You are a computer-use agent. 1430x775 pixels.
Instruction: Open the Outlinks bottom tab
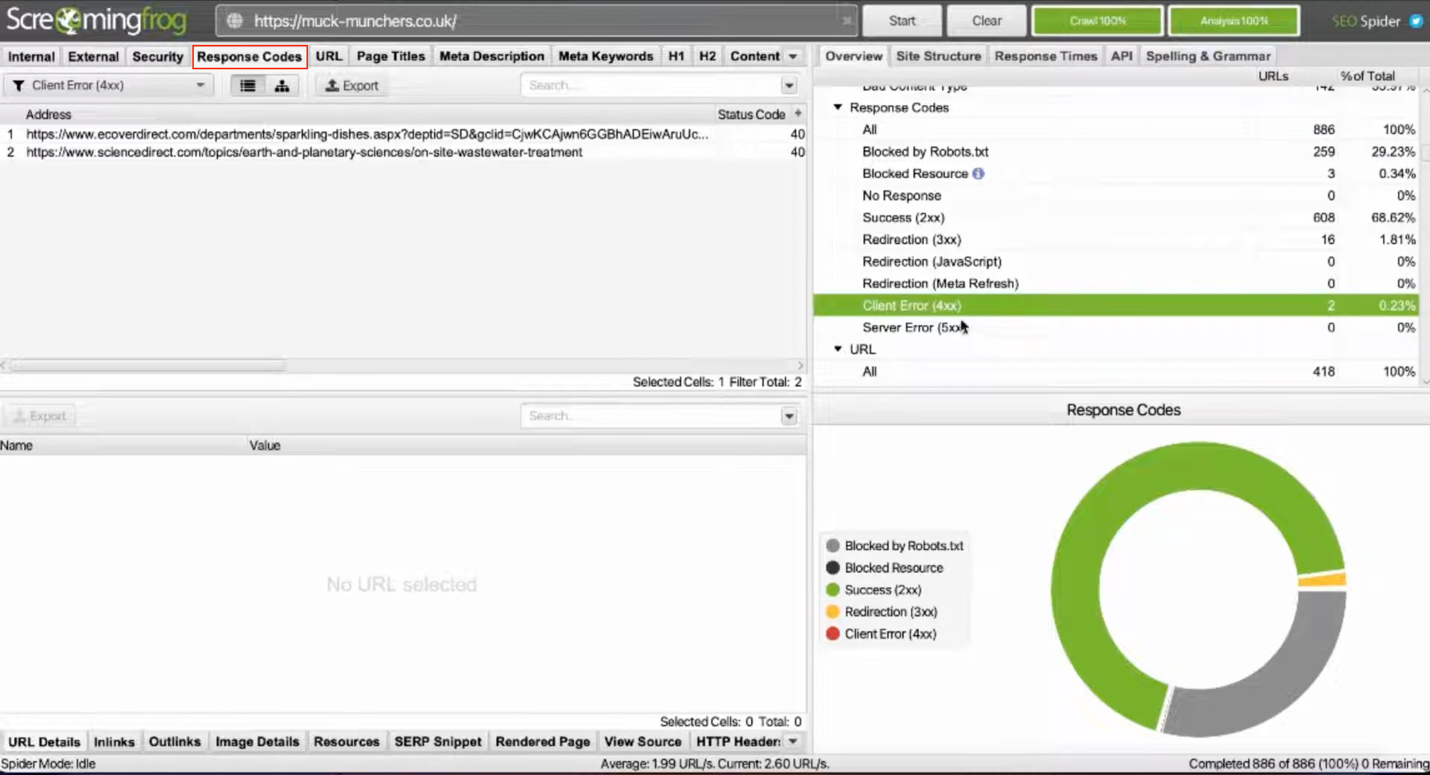175,742
